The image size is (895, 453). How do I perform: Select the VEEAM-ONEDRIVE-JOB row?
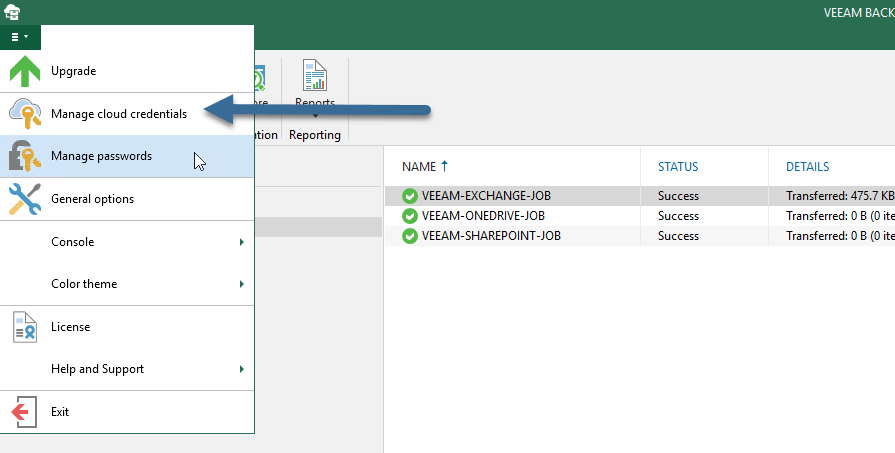pyautogui.click(x=640, y=216)
